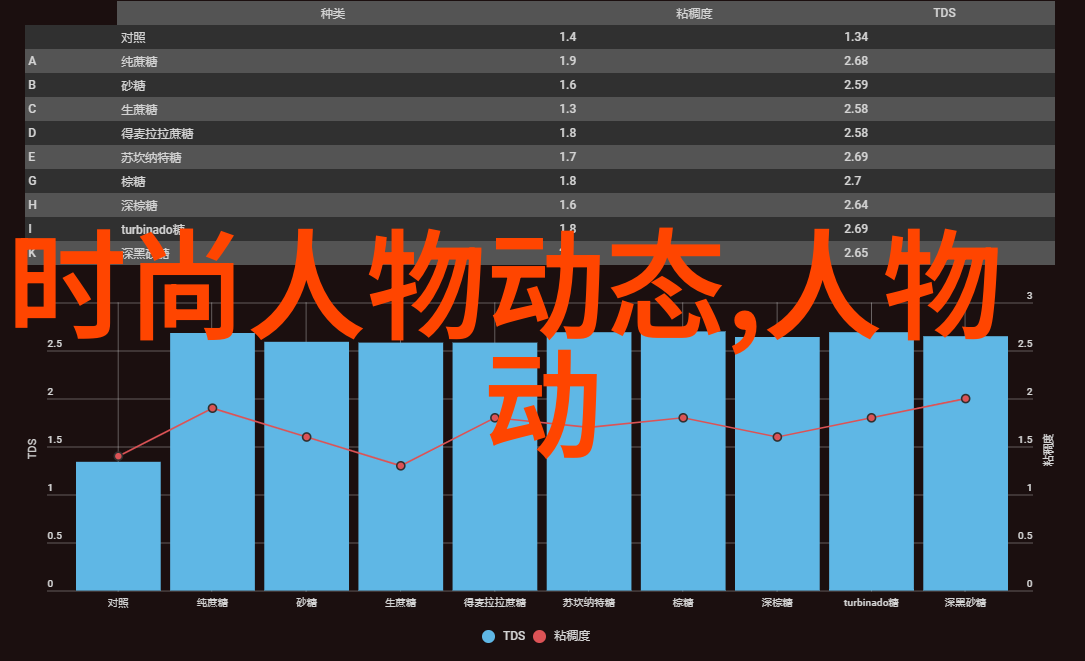Click the blue TDS bar for 砂糖

coord(307,466)
